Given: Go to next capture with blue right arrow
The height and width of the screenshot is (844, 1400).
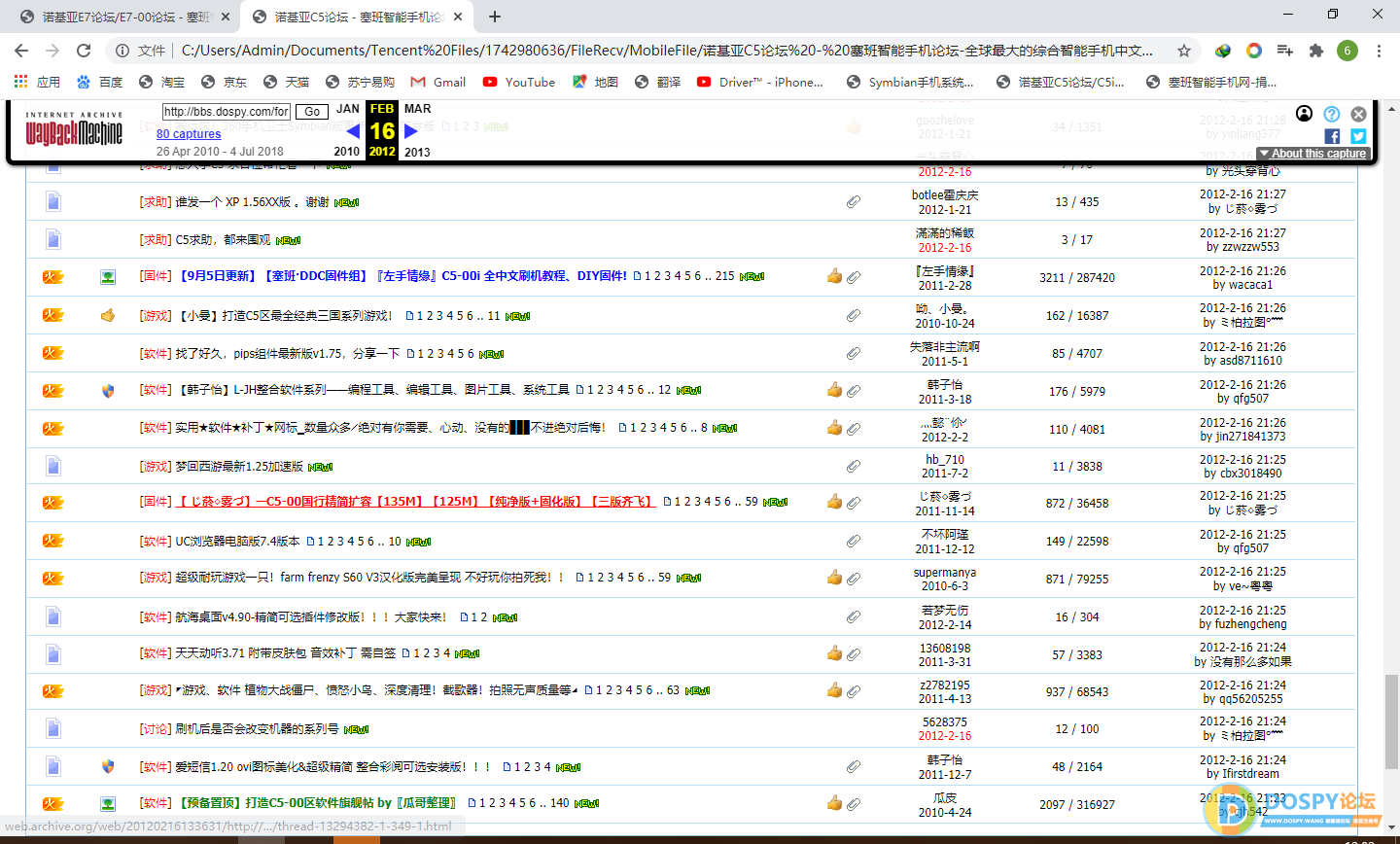Looking at the screenshot, I should pos(411,130).
